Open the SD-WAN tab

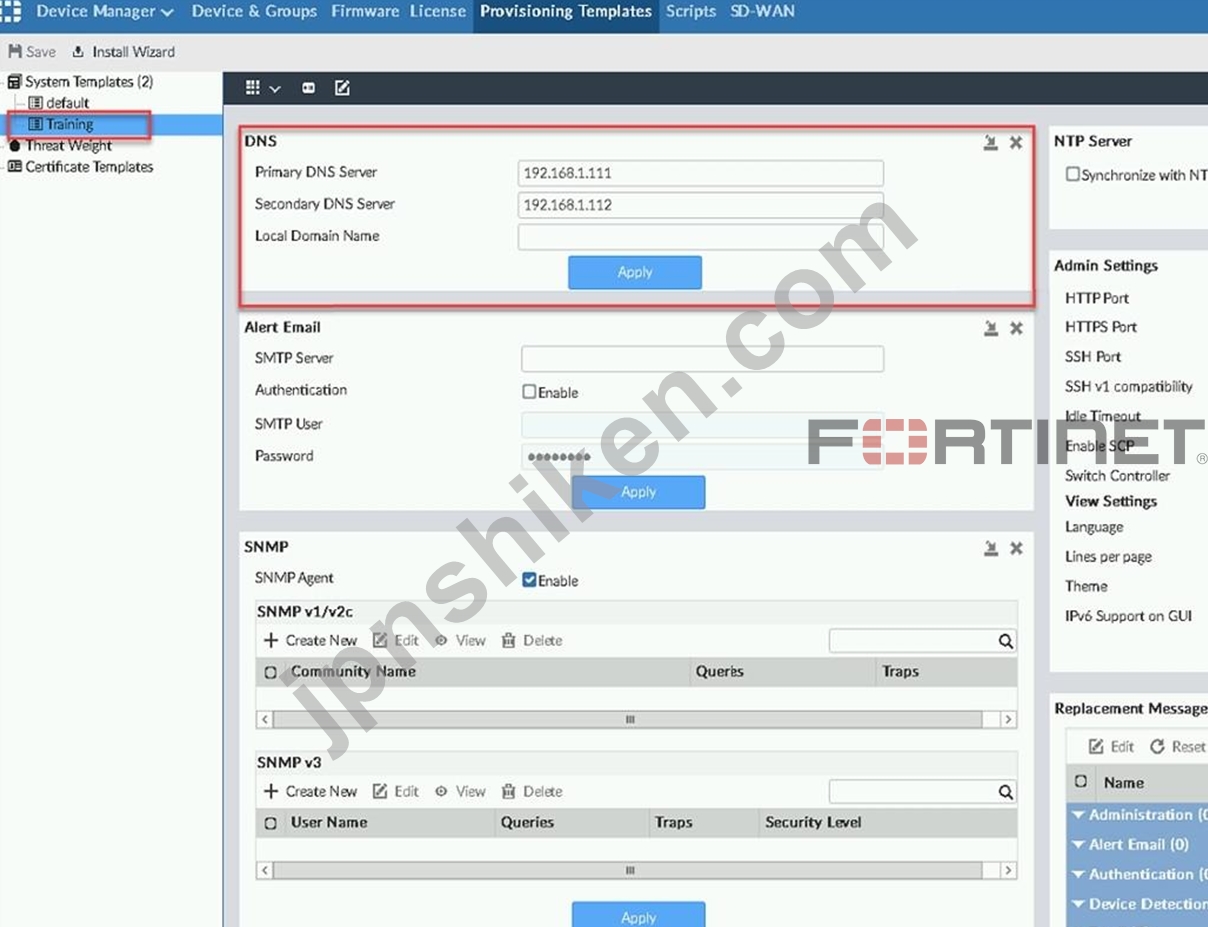click(762, 12)
